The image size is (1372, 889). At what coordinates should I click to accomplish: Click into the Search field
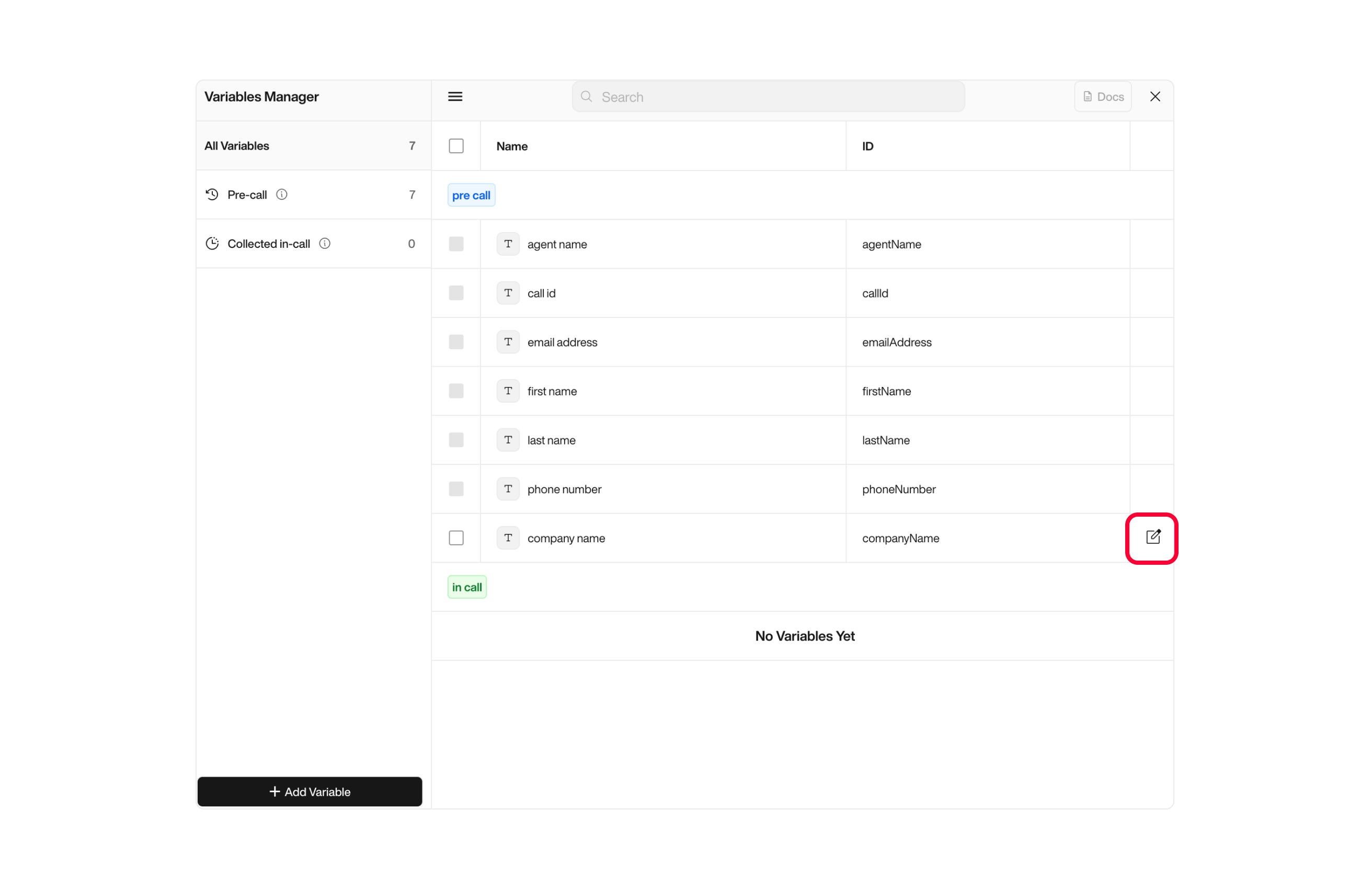[767, 96]
